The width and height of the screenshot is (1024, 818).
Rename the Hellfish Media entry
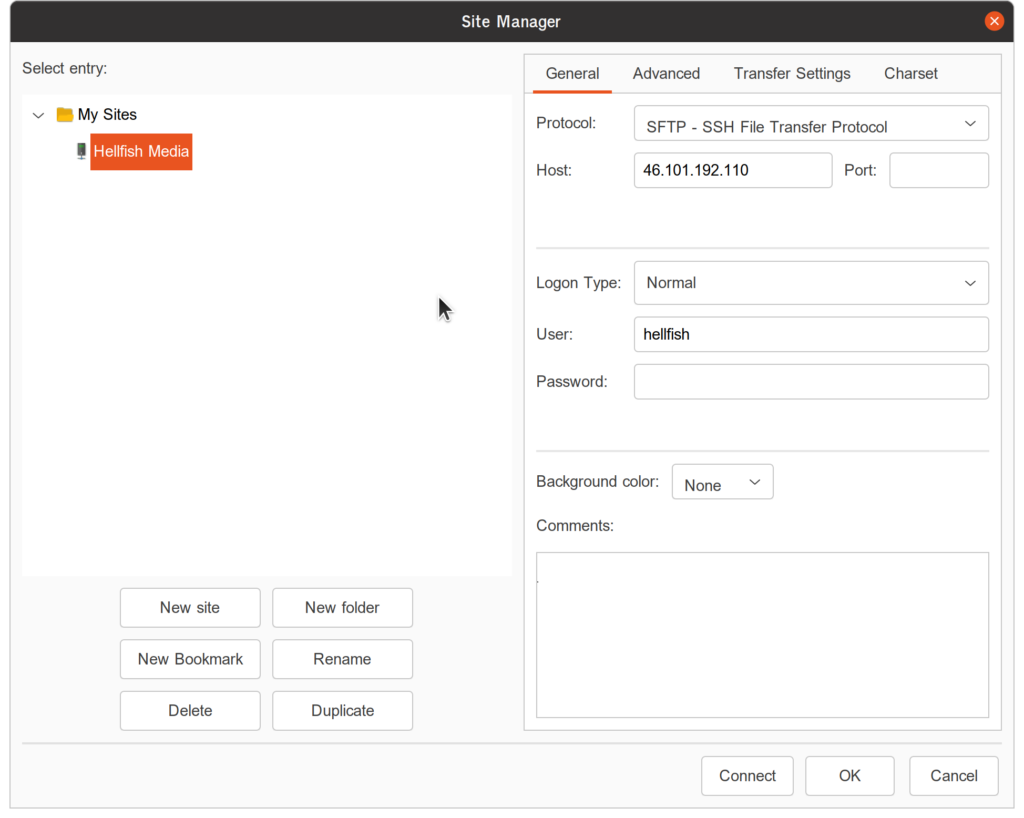[x=342, y=659]
